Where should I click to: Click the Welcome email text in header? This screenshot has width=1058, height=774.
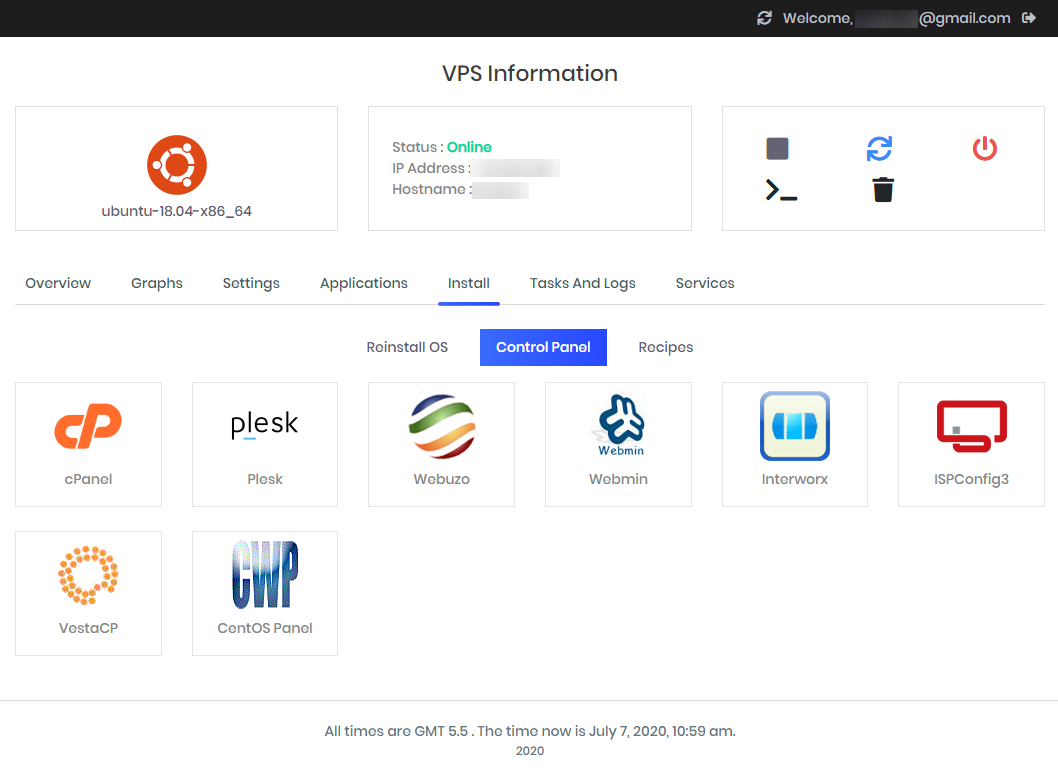click(x=896, y=18)
